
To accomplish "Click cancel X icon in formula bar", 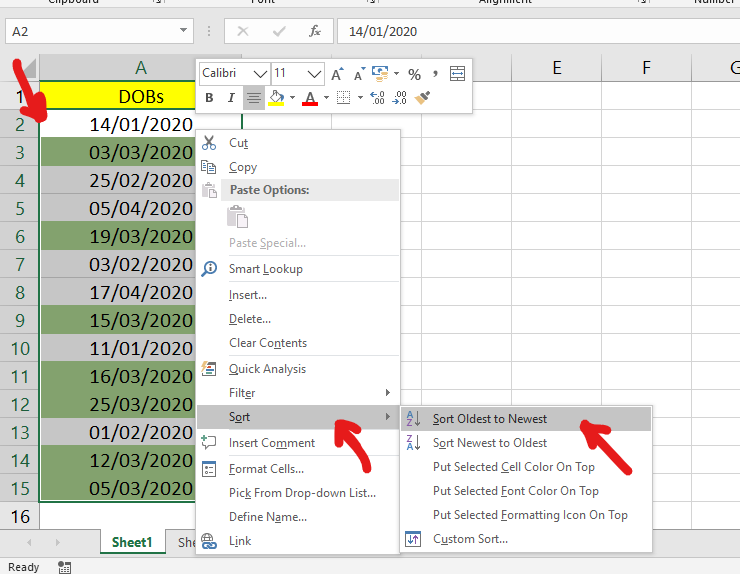I will 243,31.
